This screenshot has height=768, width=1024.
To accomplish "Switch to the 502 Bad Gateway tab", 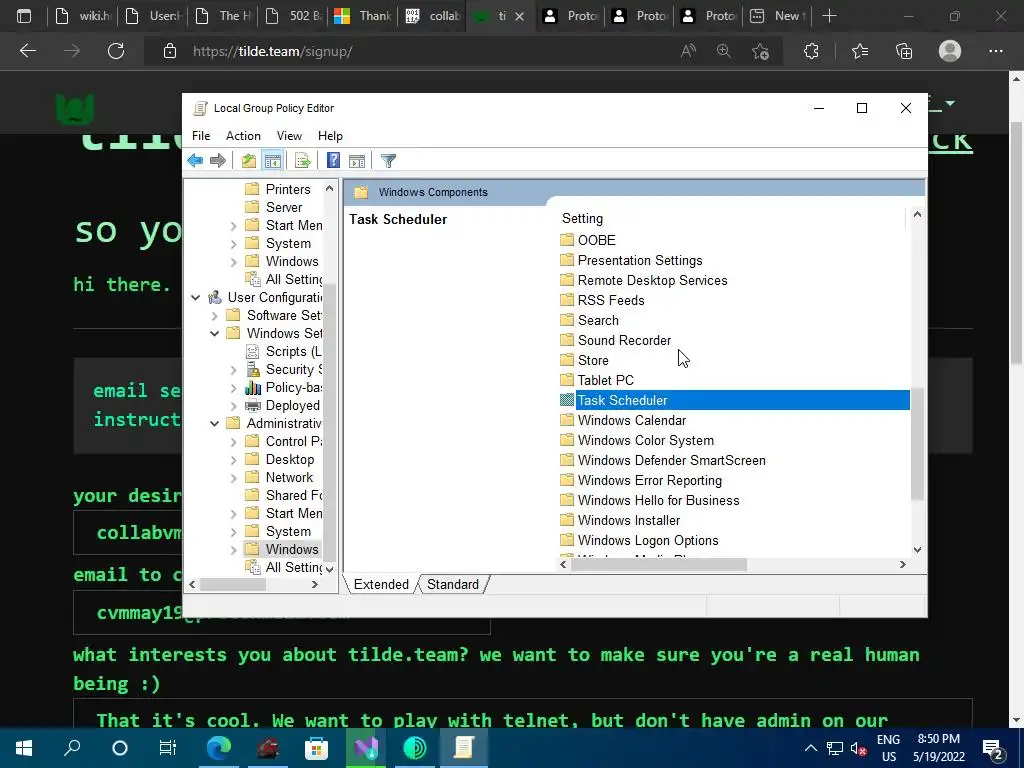I will tap(296, 16).
